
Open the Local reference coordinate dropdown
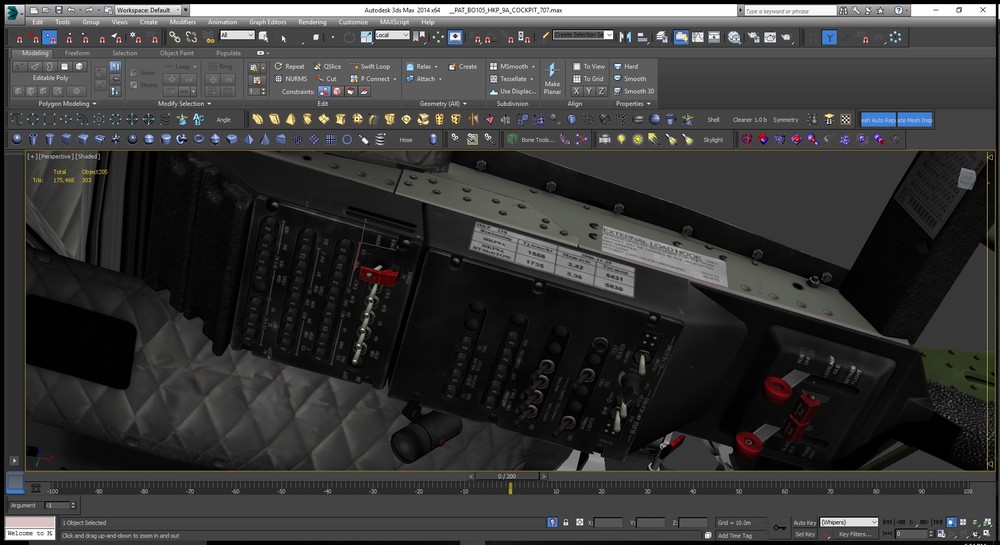coord(391,35)
